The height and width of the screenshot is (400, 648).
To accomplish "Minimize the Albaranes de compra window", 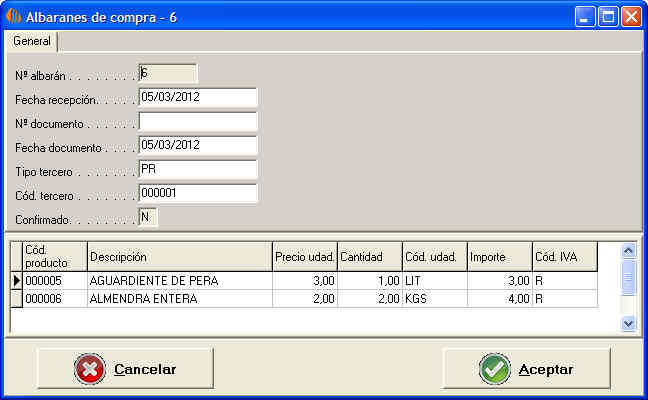I will 585,17.
